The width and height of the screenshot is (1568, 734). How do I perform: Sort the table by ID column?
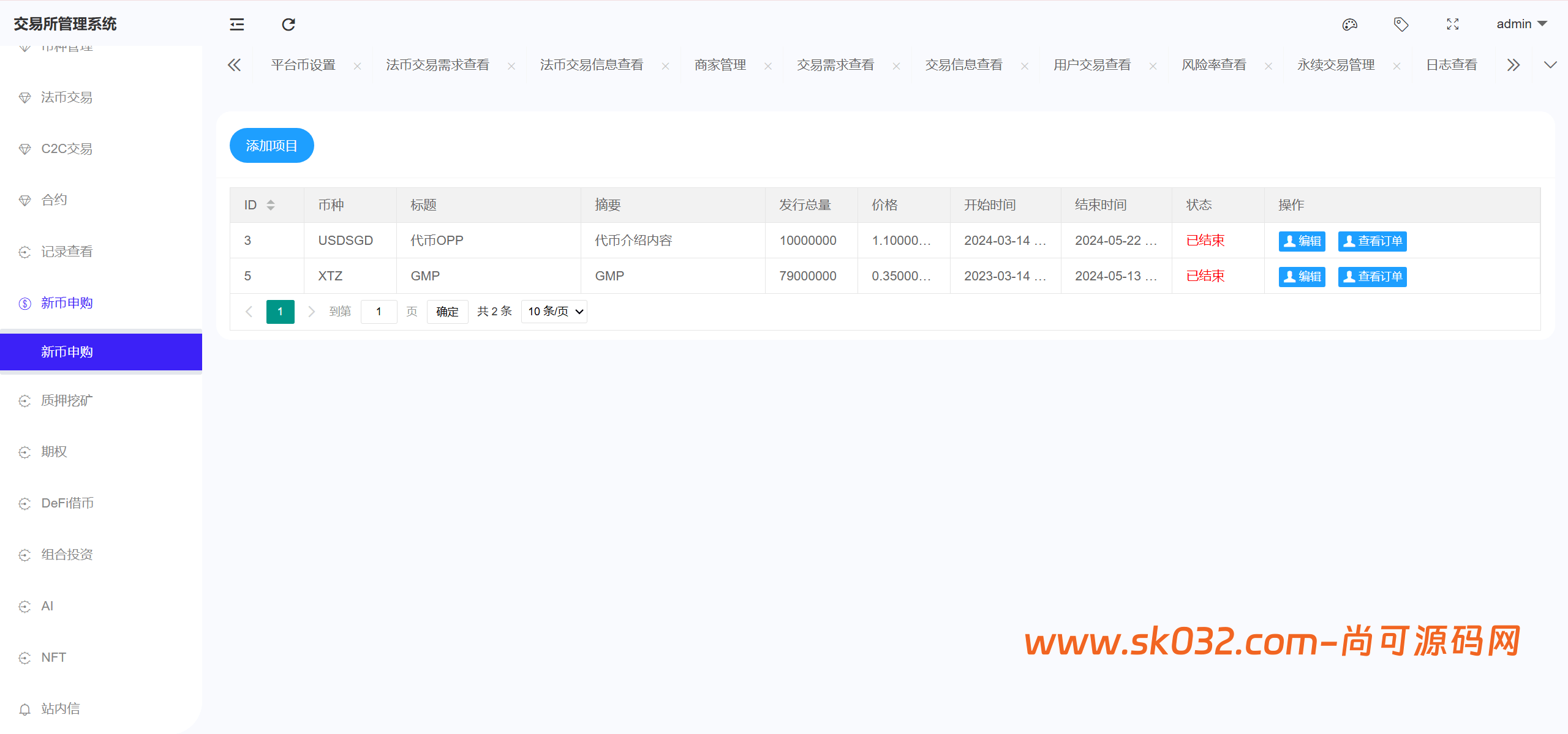pyautogui.click(x=270, y=204)
